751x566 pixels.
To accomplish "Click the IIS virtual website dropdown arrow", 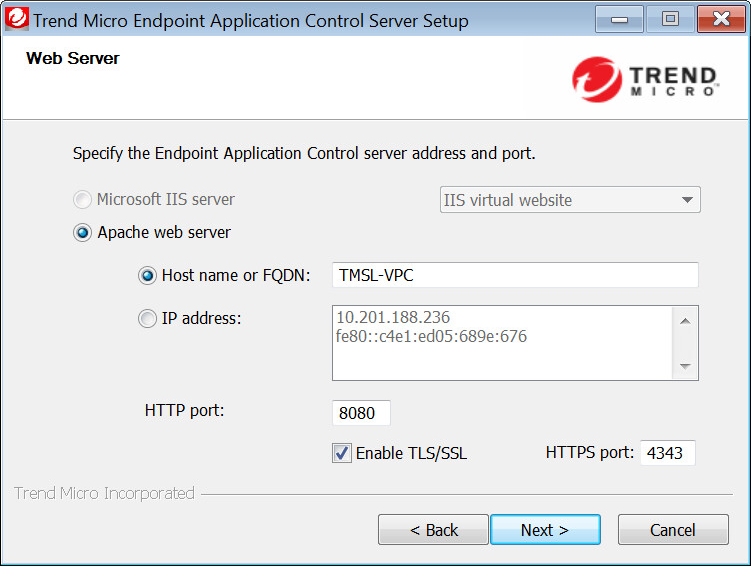I will point(687,200).
